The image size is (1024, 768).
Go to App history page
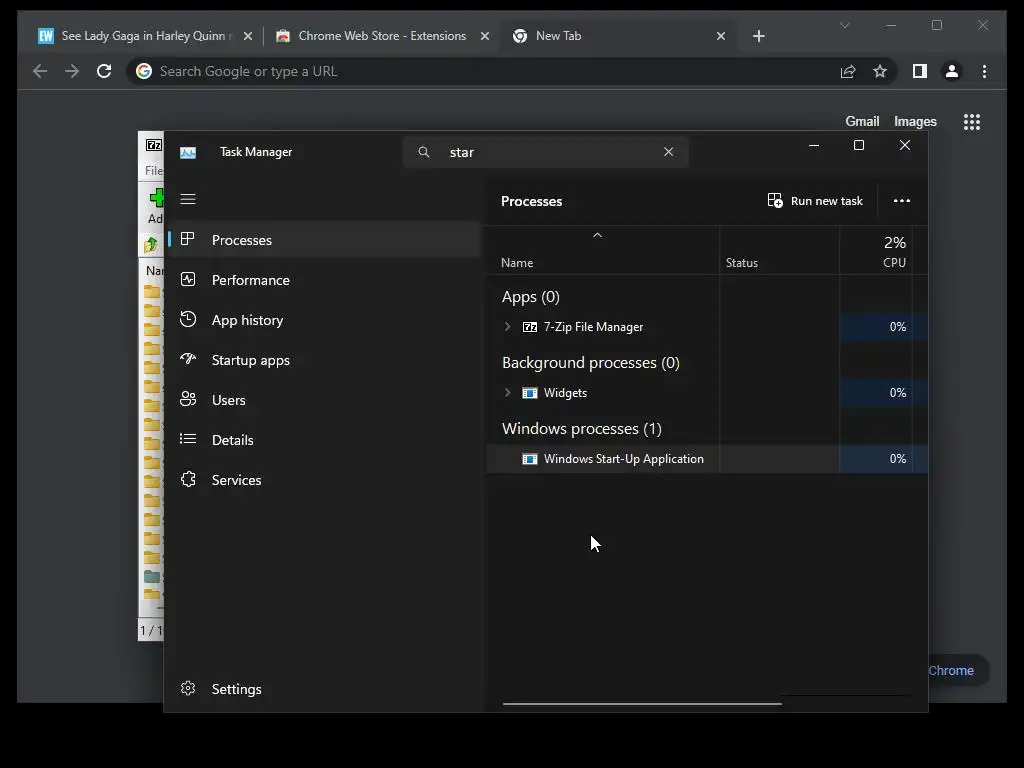pyautogui.click(x=325, y=320)
